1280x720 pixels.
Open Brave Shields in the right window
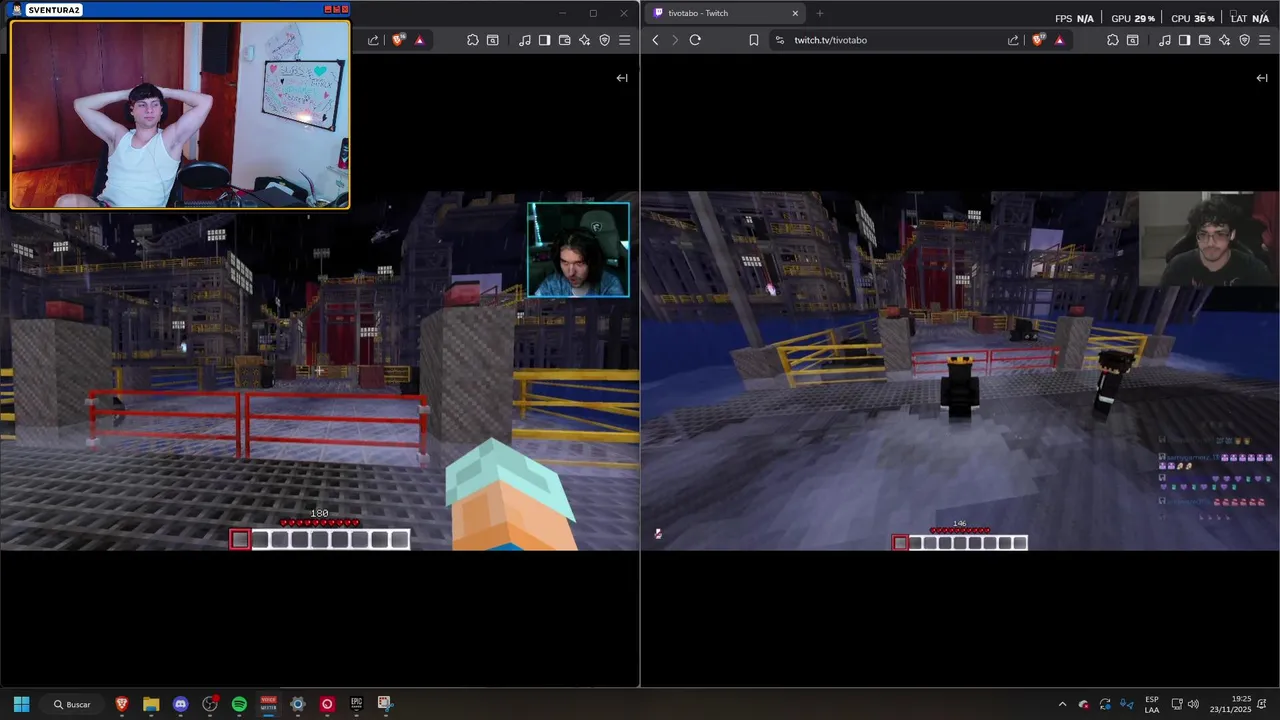point(1038,40)
